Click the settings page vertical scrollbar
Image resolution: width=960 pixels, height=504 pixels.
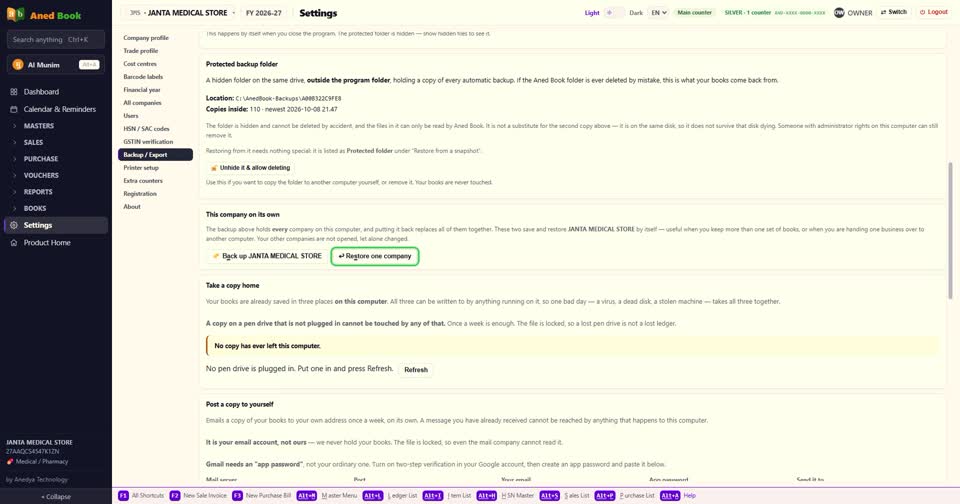point(950,230)
